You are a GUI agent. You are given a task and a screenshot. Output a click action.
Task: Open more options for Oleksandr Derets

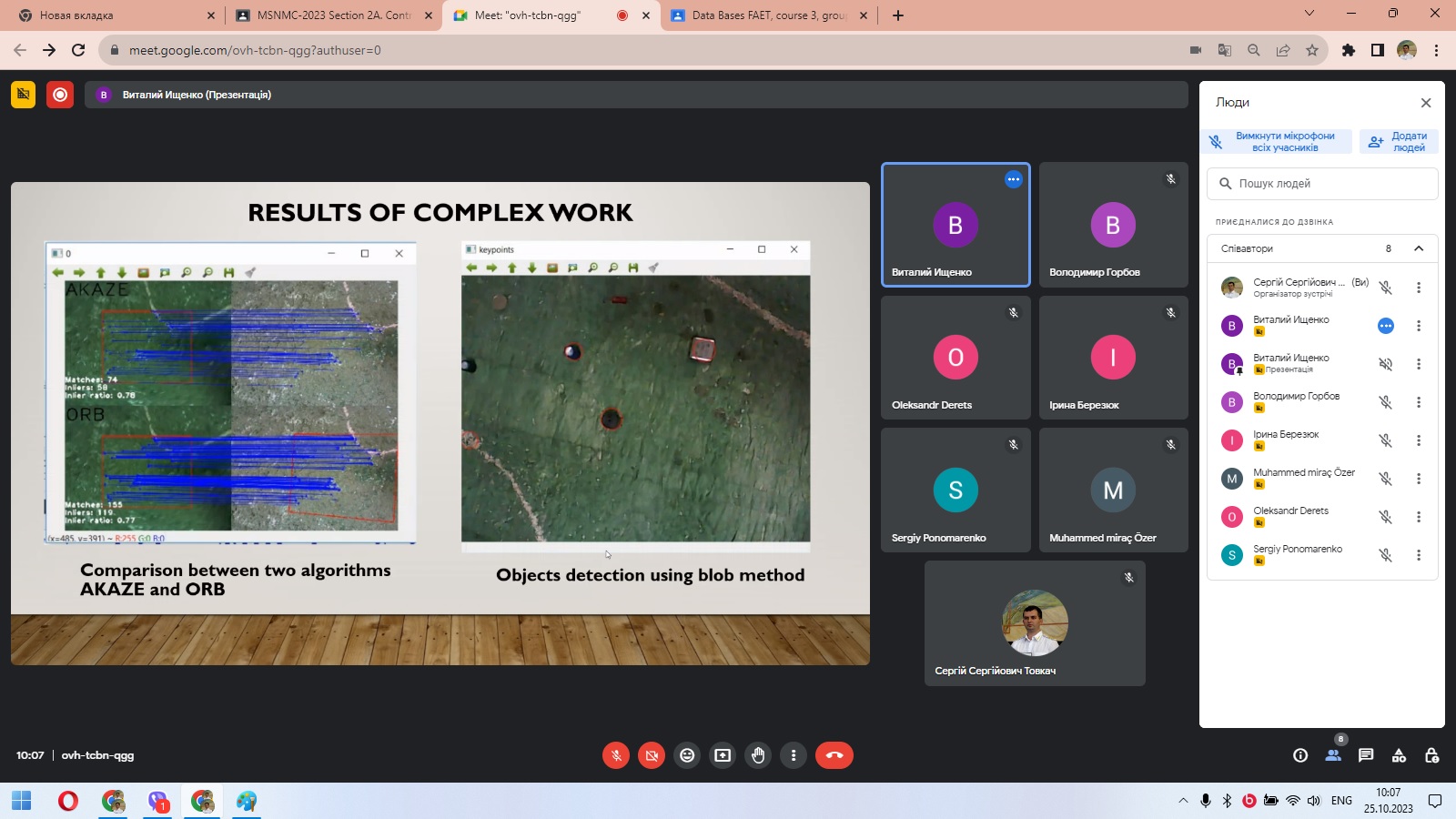(x=1418, y=517)
